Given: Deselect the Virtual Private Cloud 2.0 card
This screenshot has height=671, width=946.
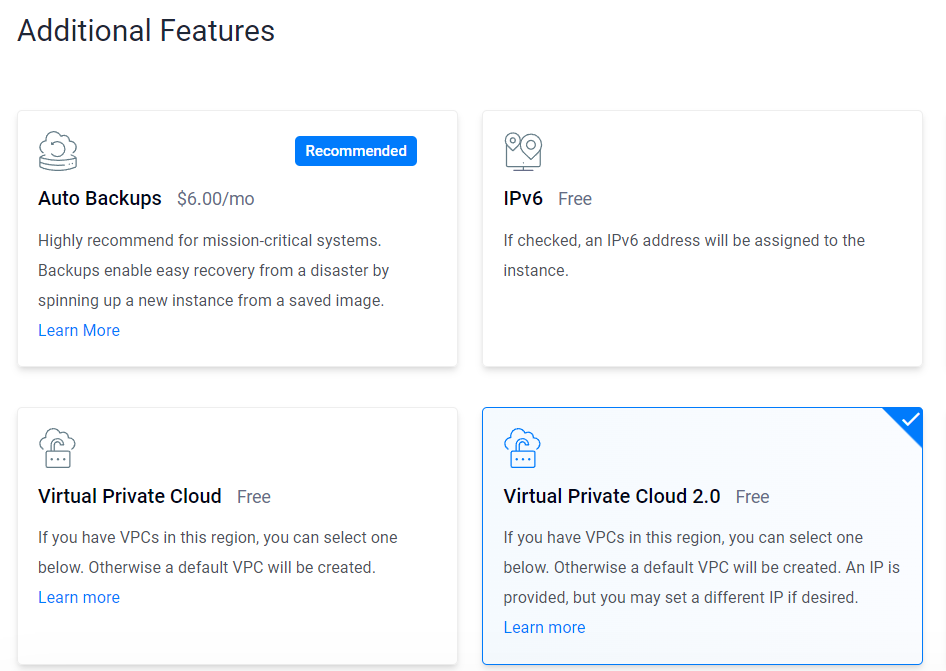Looking at the screenshot, I should (702, 536).
